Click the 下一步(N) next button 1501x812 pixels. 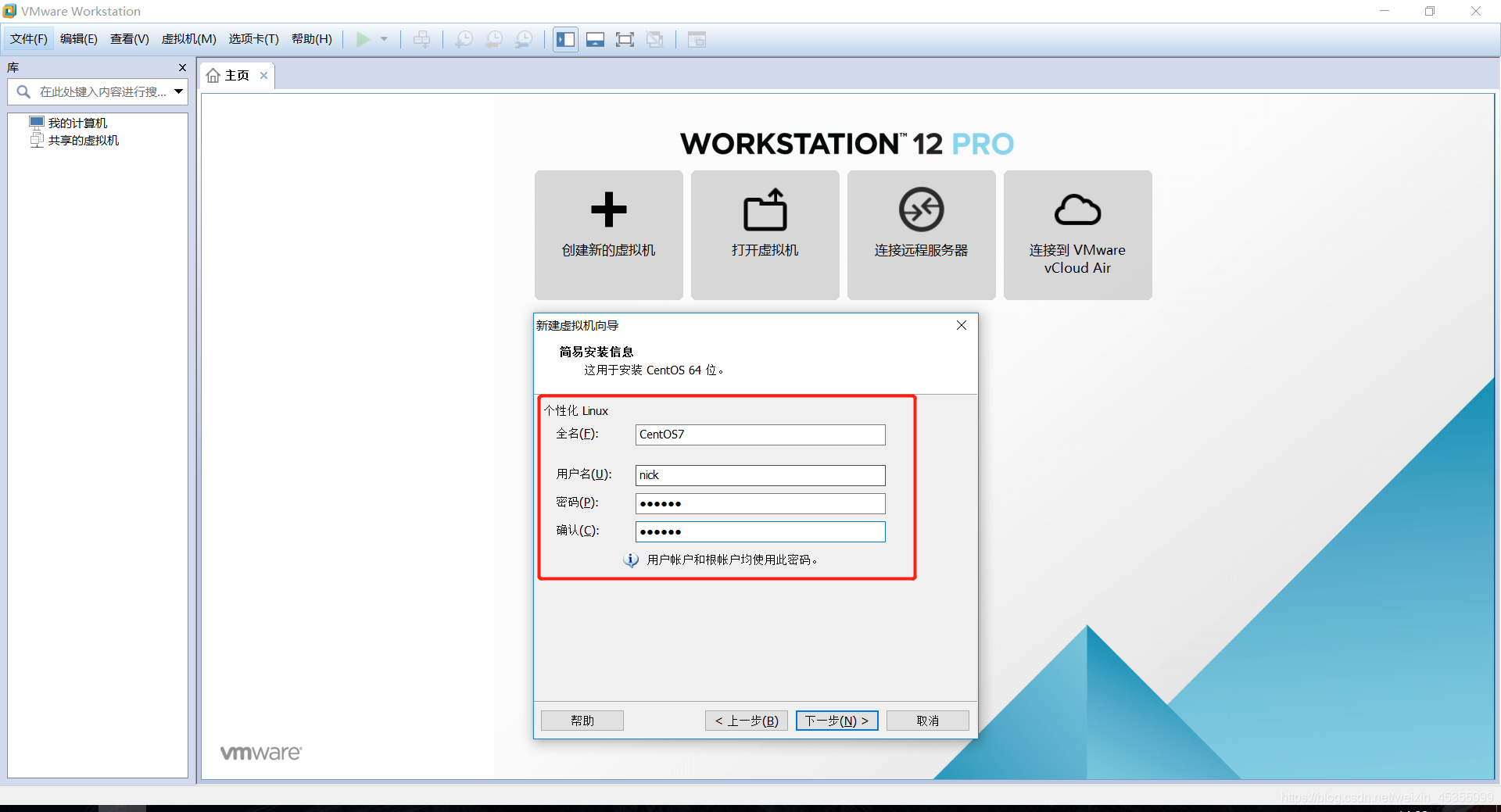[836, 721]
